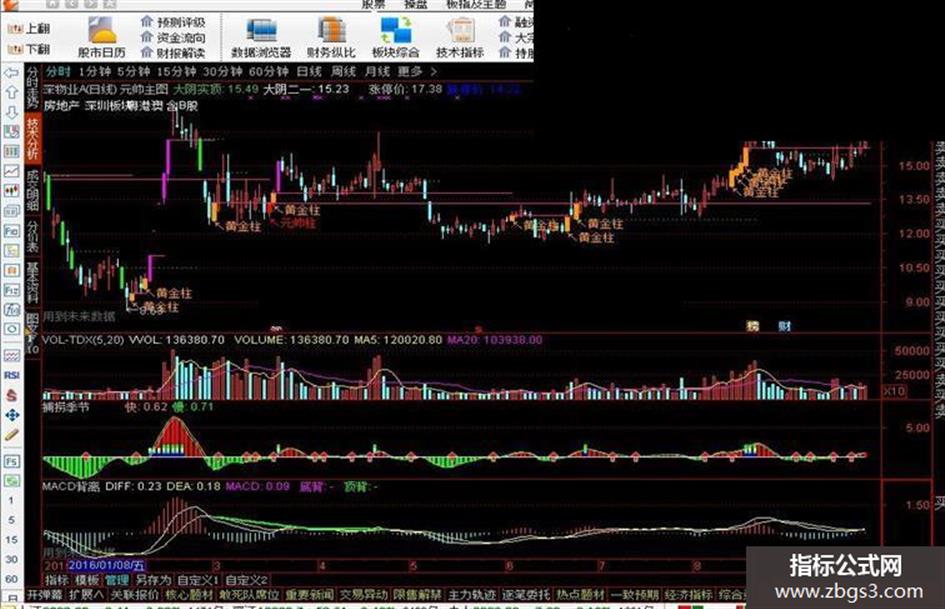Select the 1分钟 period tab
945x609 pixels.
tap(95, 72)
